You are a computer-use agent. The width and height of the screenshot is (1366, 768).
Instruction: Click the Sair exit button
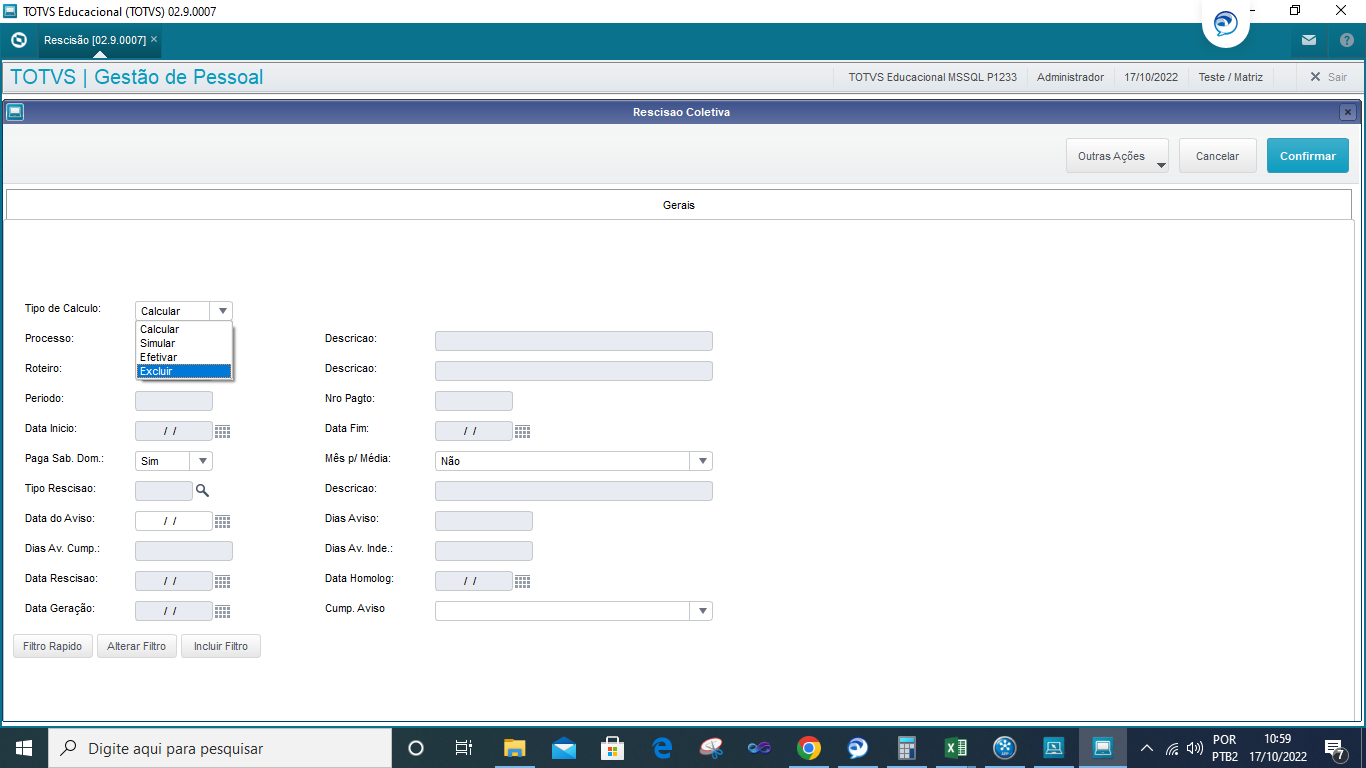point(1328,77)
